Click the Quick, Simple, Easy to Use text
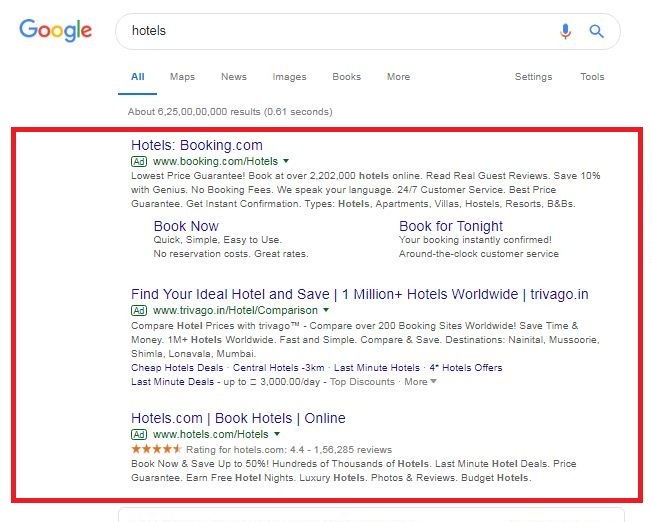Image resolution: width=652 pixels, height=522 pixels. (218, 240)
